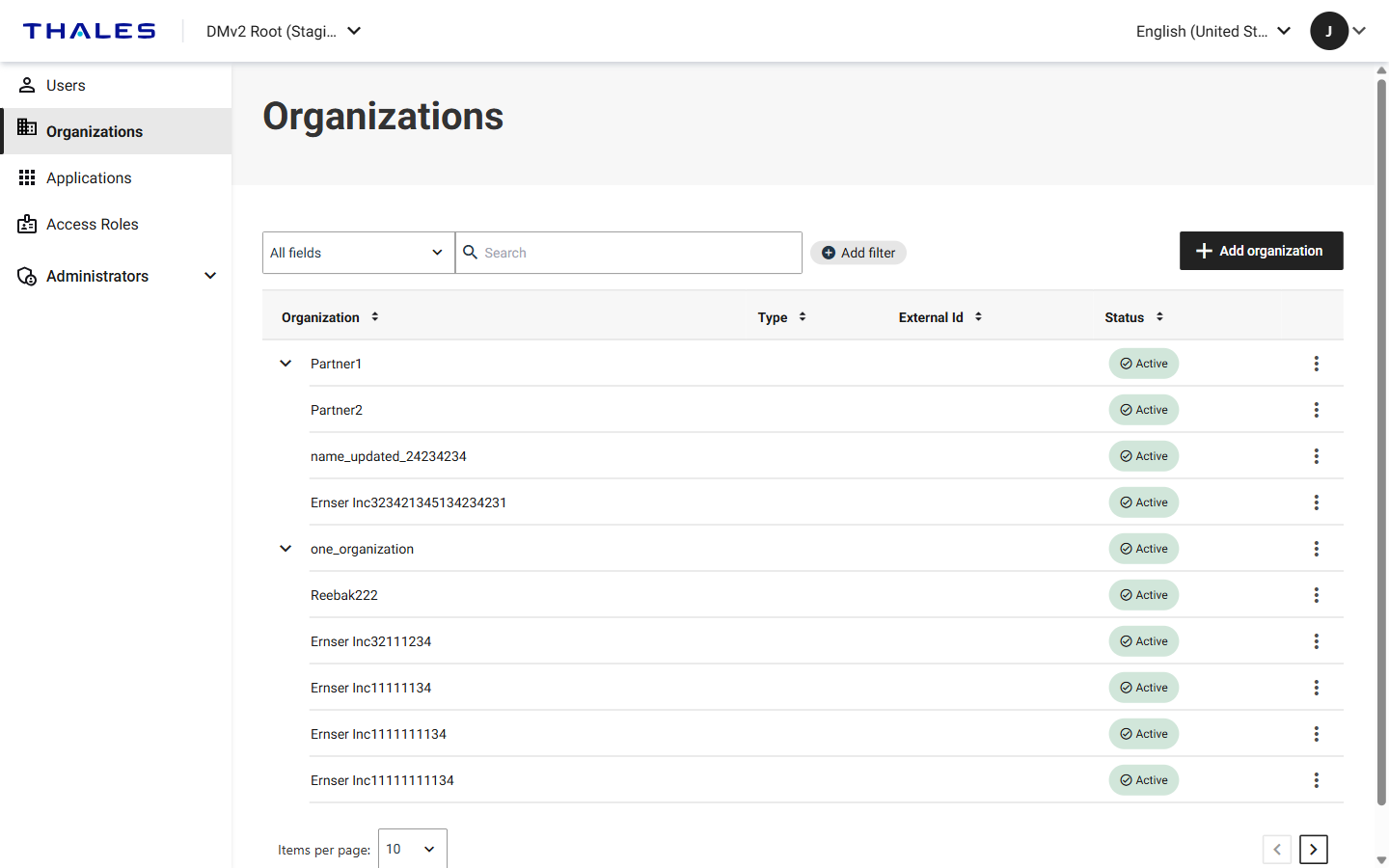This screenshot has width=1389, height=868.
Task: Collapse the Partner1 row chevron
Action: point(286,364)
